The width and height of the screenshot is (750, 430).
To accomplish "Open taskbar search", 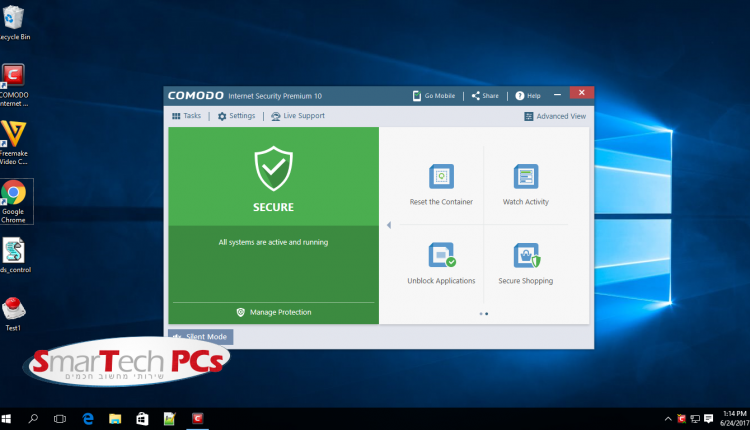I will (33, 419).
